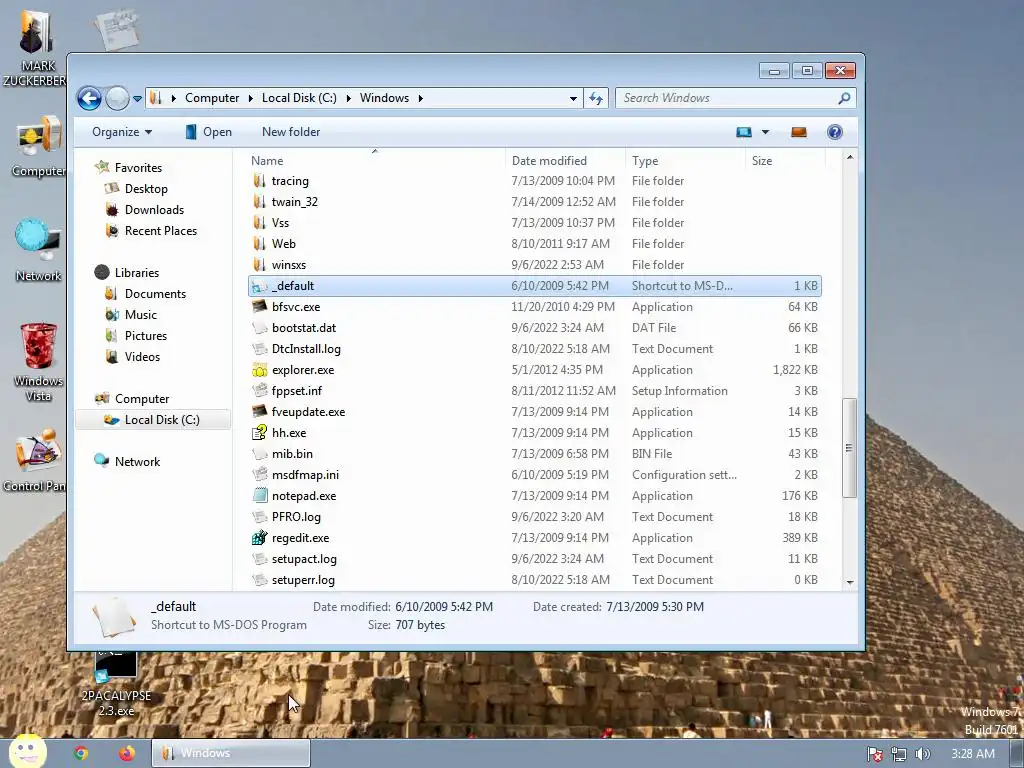
Task: Open Documents library in navigation pane
Action: pos(155,294)
